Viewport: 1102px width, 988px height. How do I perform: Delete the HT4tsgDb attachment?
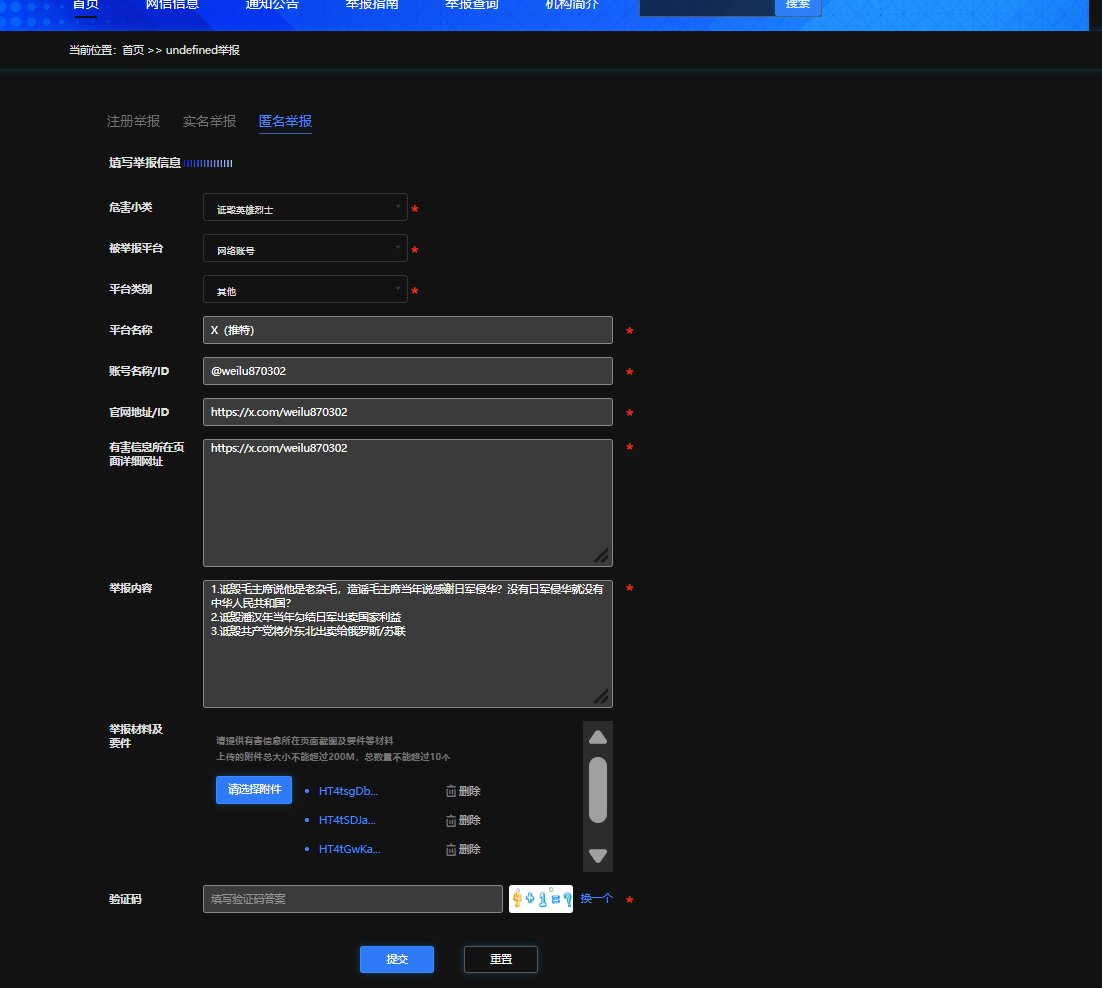[x=463, y=791]
